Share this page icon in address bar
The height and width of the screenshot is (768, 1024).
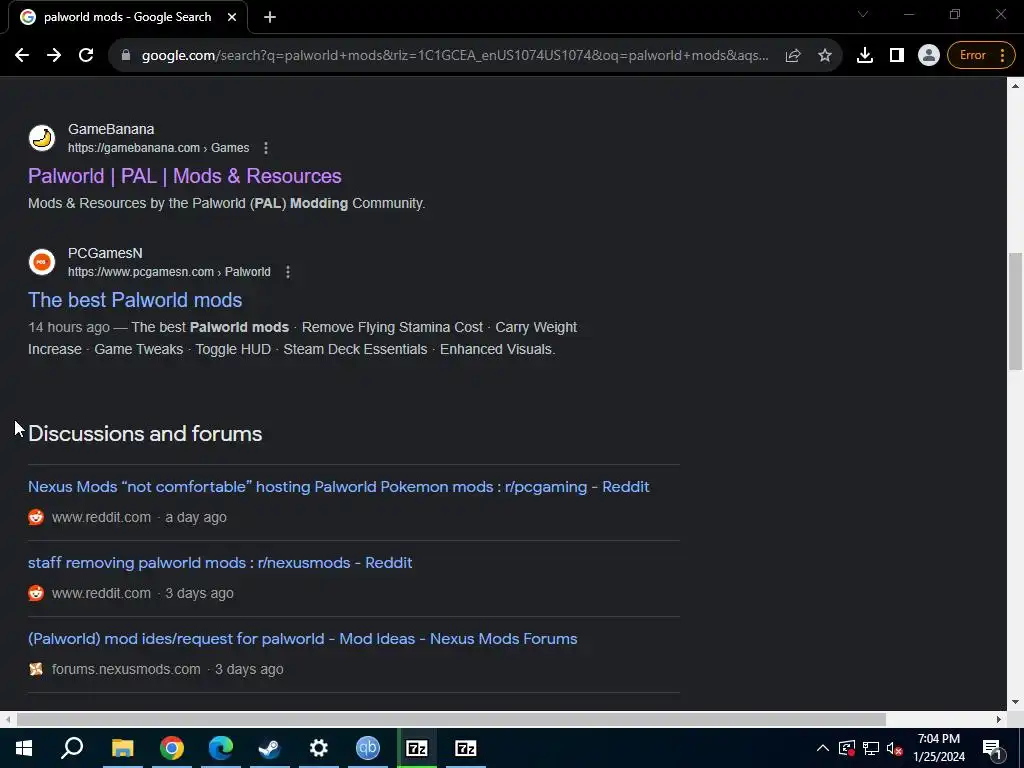[793, 56]
